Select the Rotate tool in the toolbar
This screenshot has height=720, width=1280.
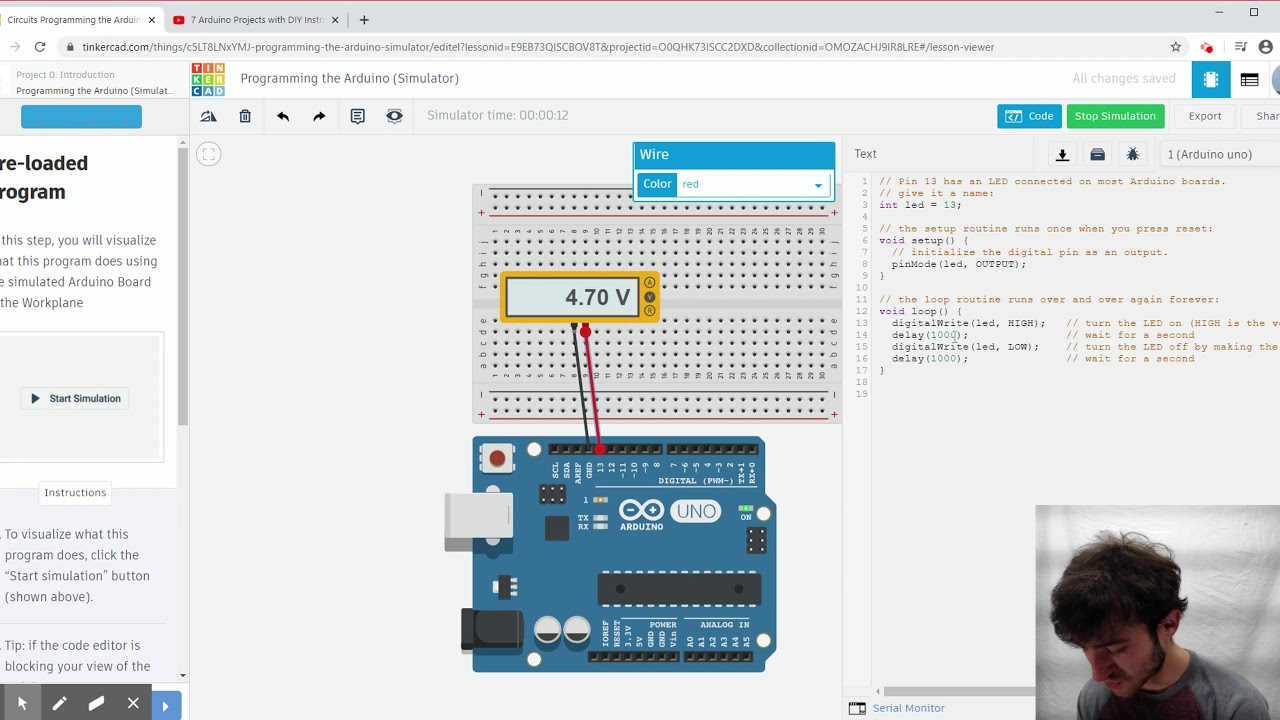tap(208, 116)
